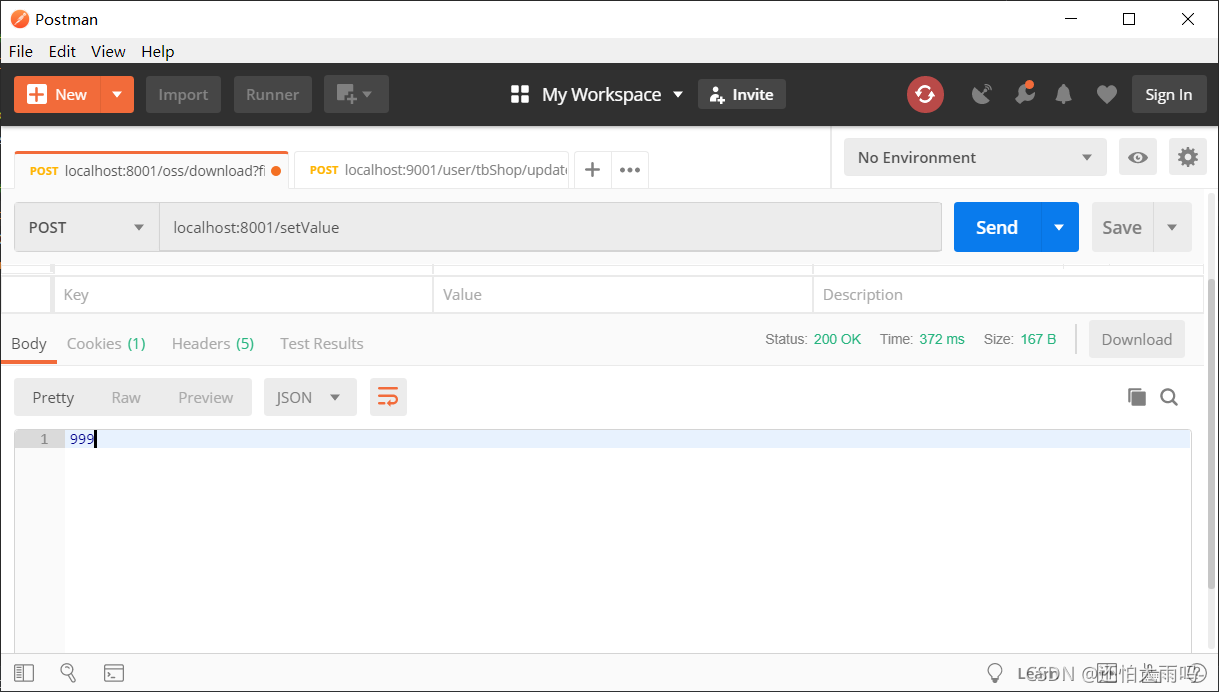Click the heart icon in header
This screenshot has height=692, width=1219.
pyautogui.click(x=1106, y=94)
